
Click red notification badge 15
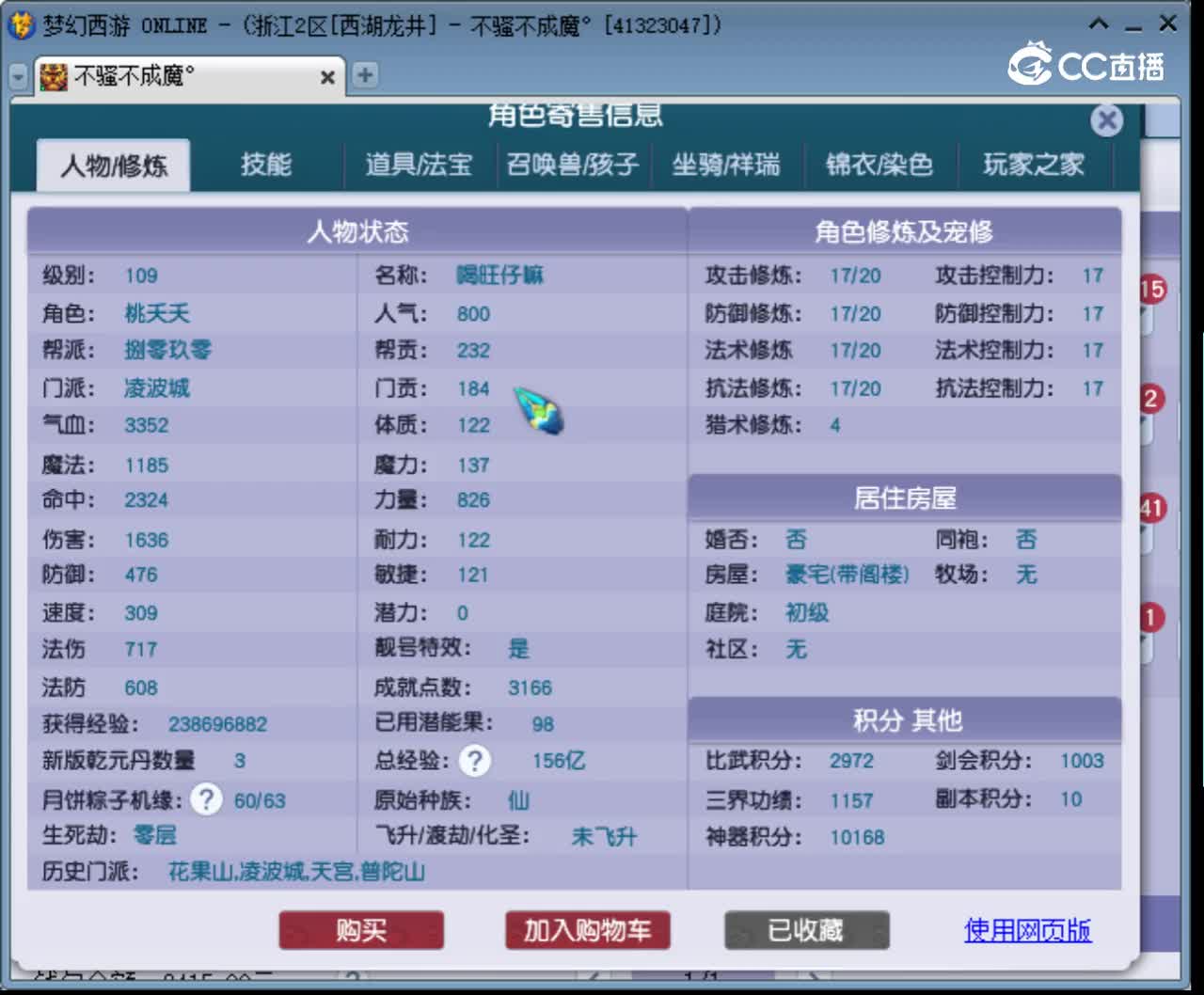coord(1152,290)
